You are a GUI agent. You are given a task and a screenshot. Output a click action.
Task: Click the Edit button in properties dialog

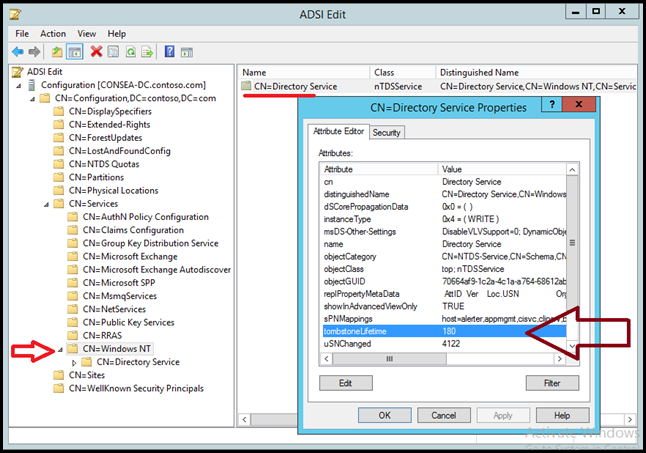click(x=345, y=383)
